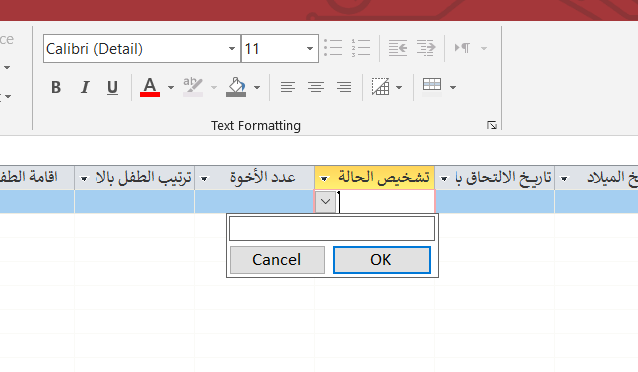Click the OK button
Image resolution: width=638 pixels, height=372 pixels.
pyautogui.click(x=382, y=260)
